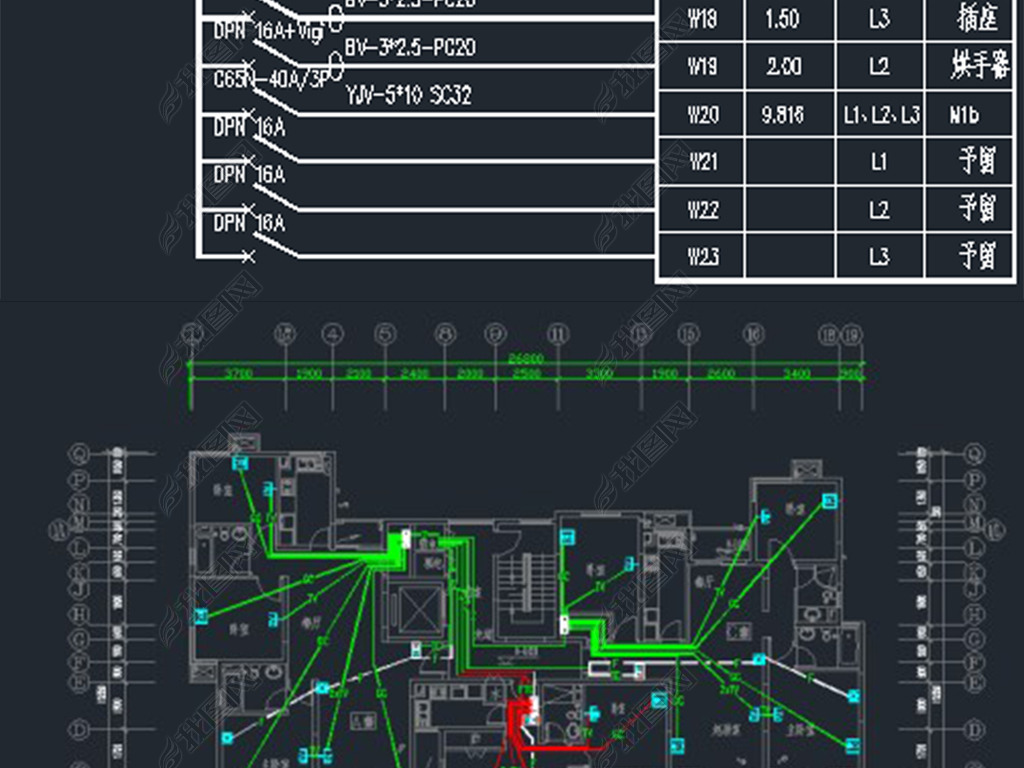The image size is (1024, 768).
Task: Click the 9.816 load value cell
Action: (782, 115)
